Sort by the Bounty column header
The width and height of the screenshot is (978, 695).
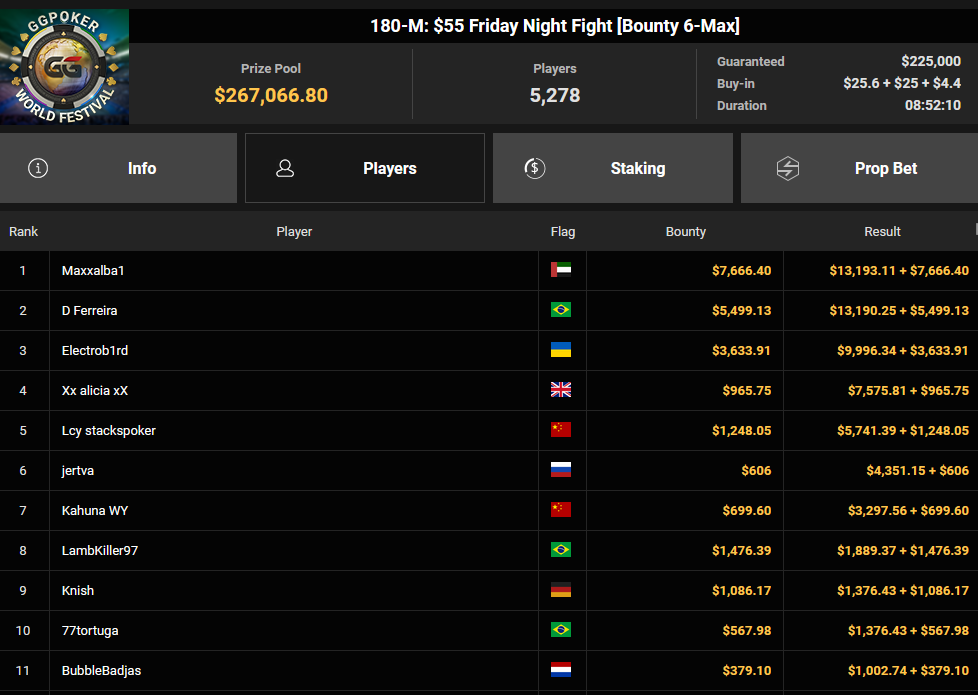click(685, 231)
